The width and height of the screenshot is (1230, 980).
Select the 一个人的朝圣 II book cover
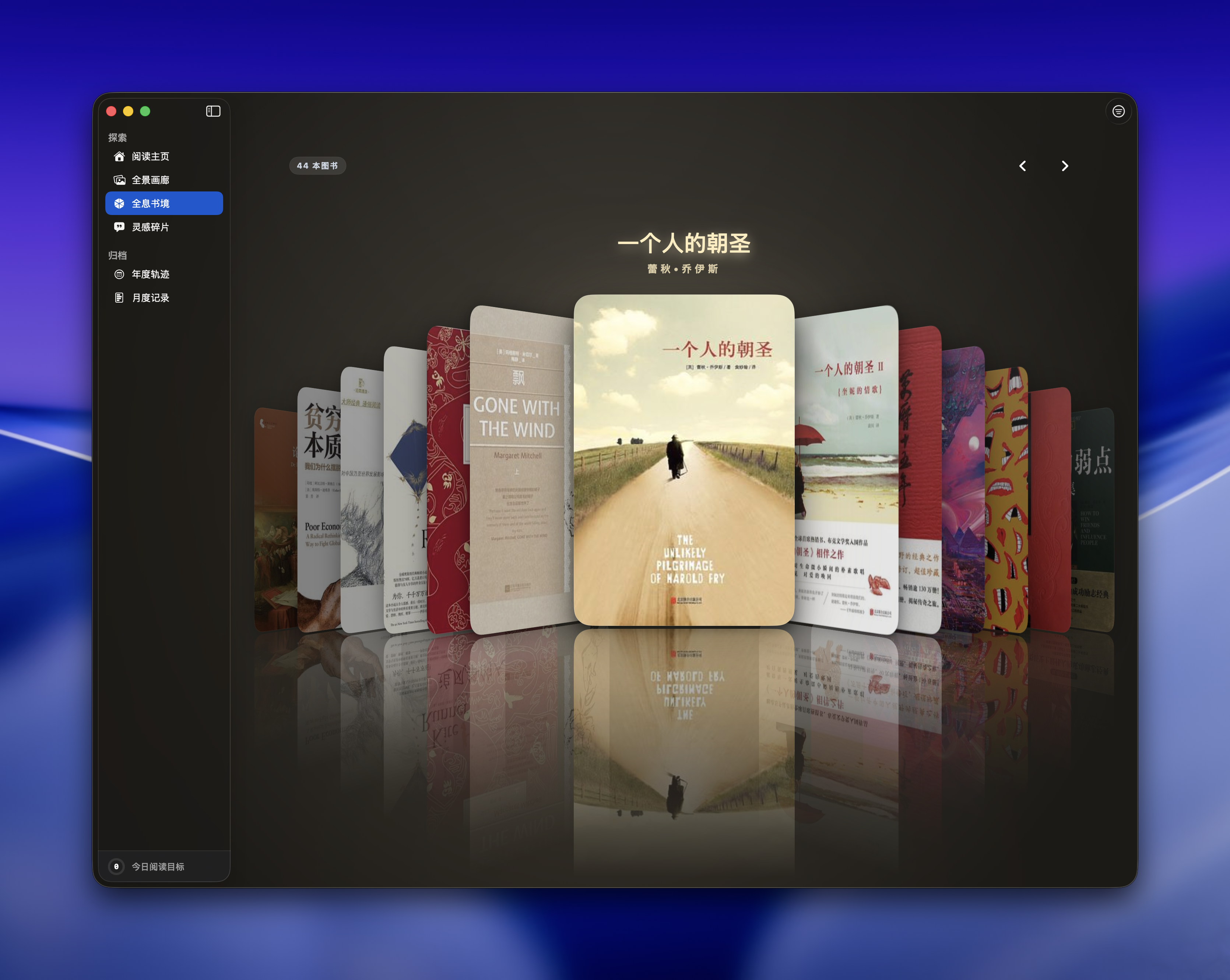847,470
